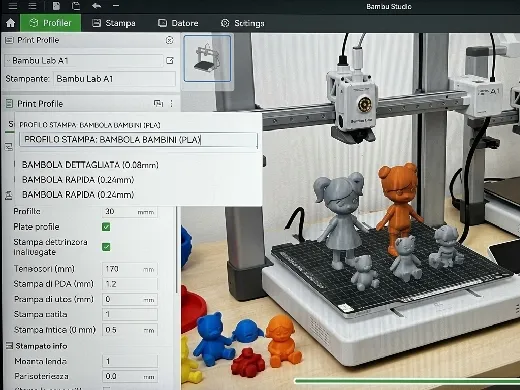Click the panel icon left of the first Print Profile title

[x=9, y=40]
